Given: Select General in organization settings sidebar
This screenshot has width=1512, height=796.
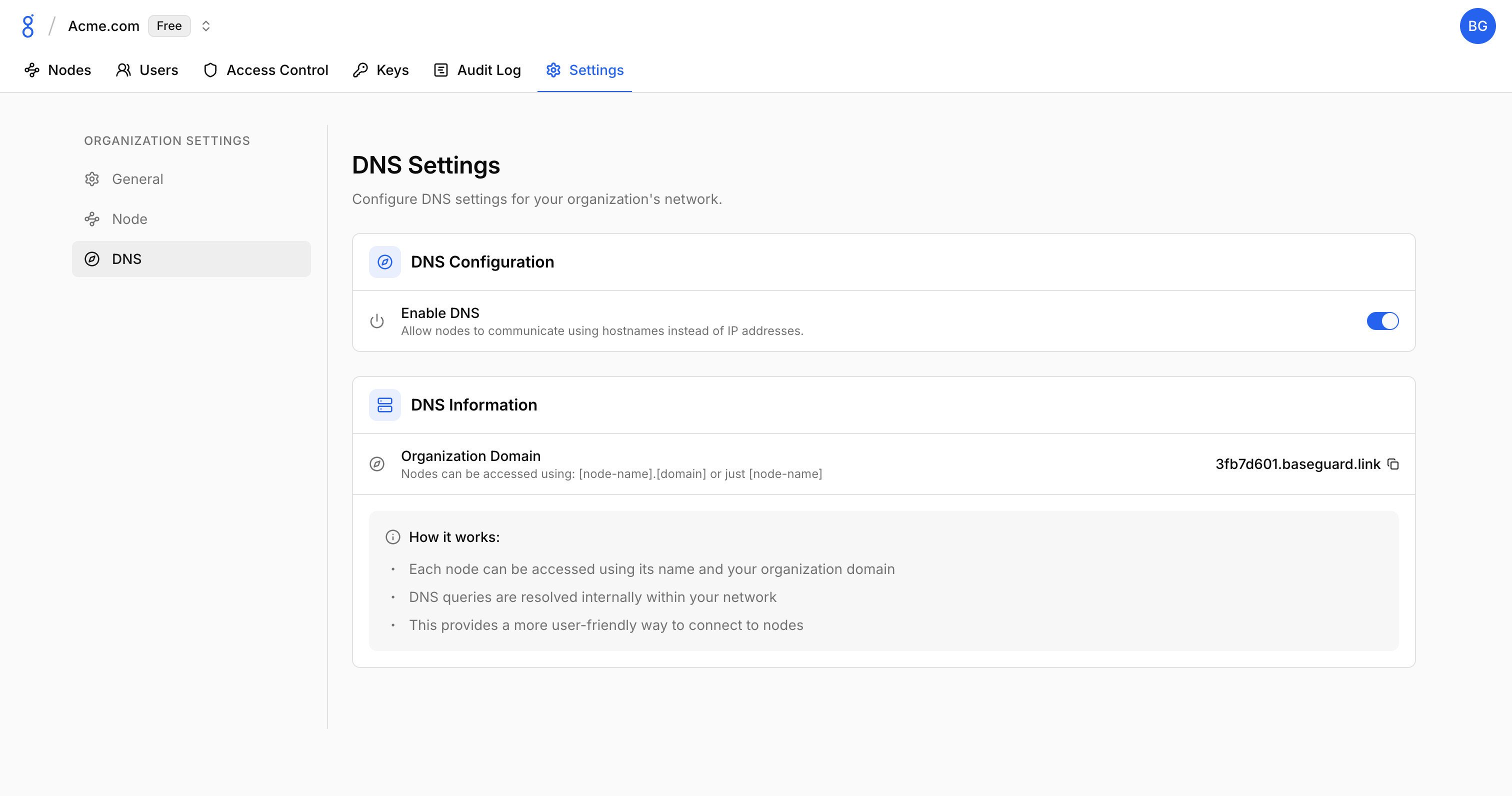Looking at the screenshot, I should tap(137, 179).
